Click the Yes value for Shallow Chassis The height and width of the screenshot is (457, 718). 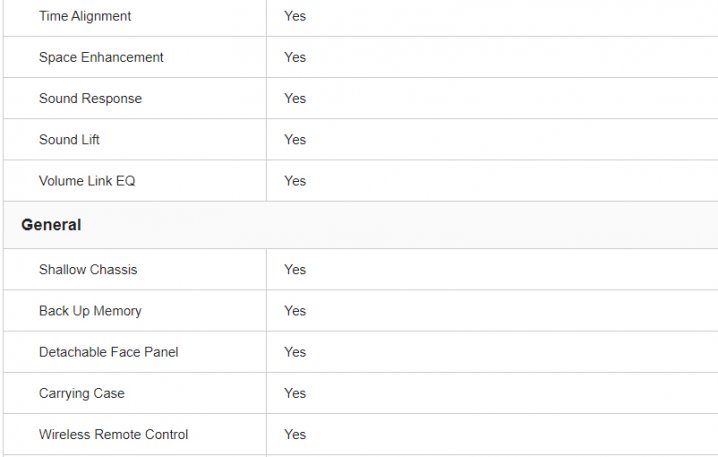point(295,269)
